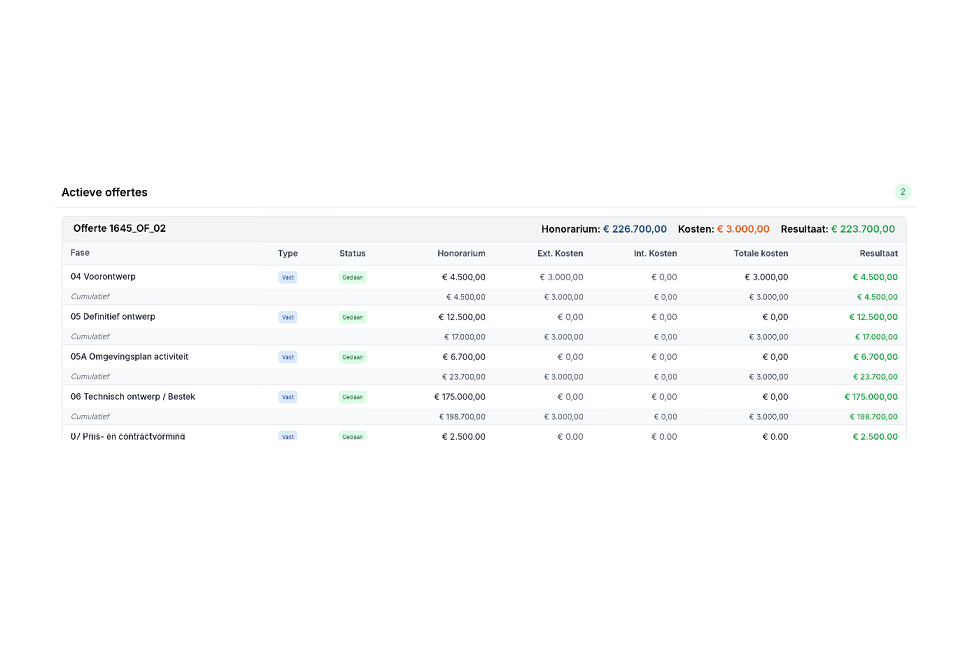Click the Actieve offertes section heading
Screen dimensions: 980x654
pos(104,193)
